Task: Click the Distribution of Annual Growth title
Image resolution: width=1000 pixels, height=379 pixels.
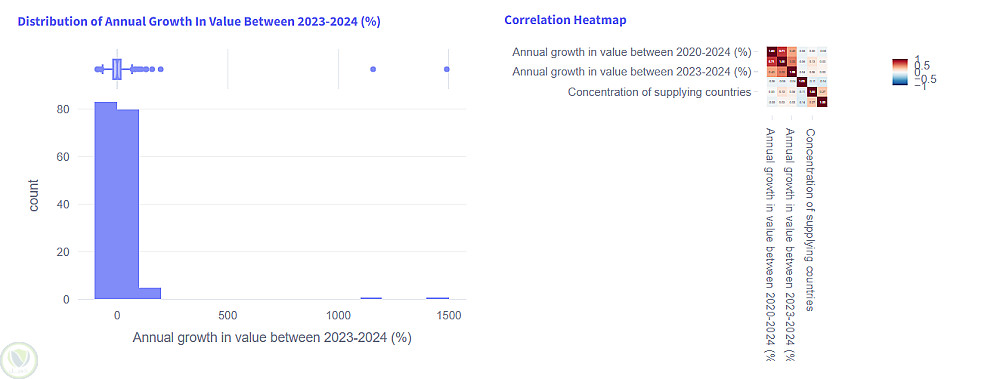Action: (199, 21)
